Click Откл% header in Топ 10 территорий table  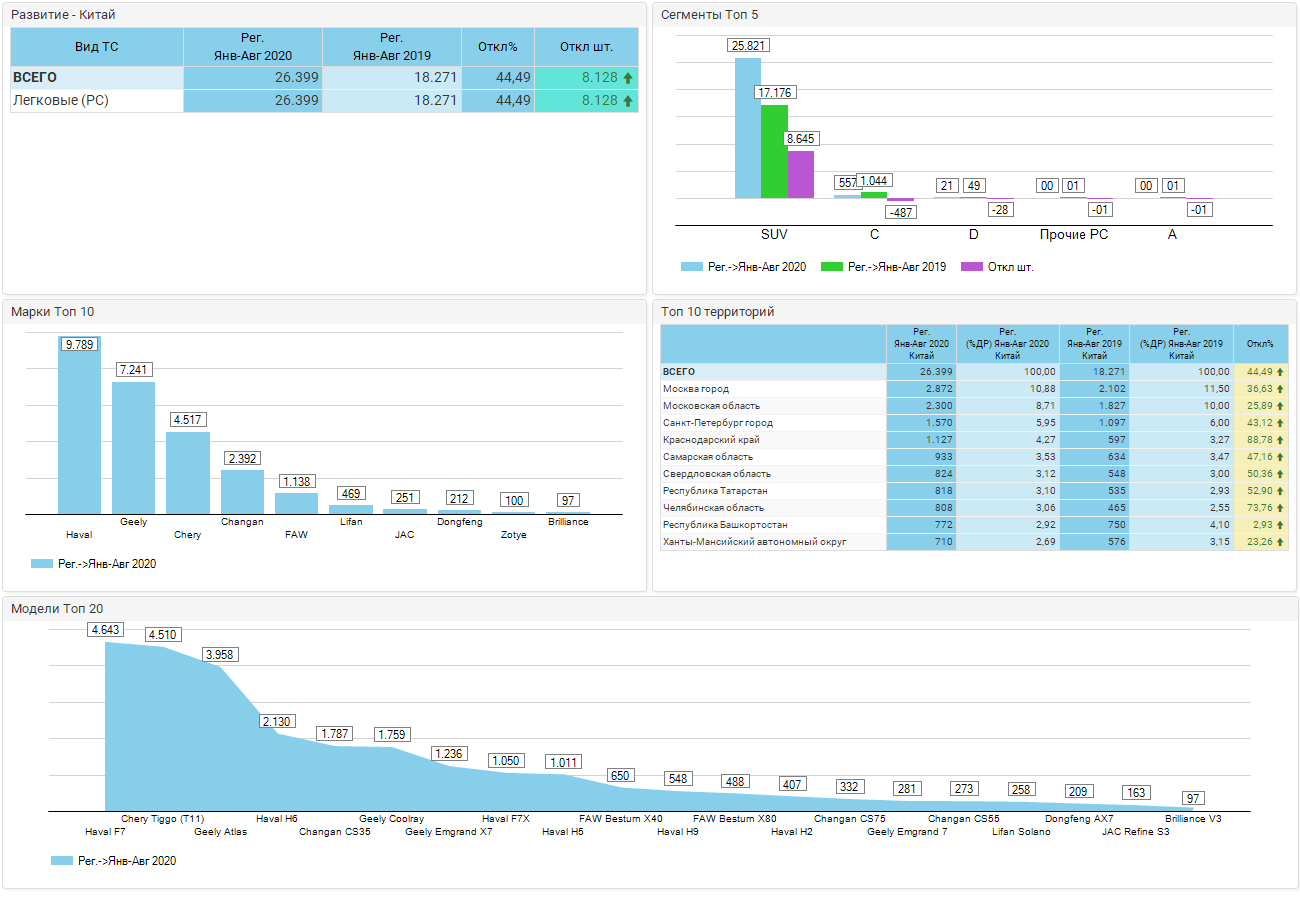click(x=1261, y=344)
